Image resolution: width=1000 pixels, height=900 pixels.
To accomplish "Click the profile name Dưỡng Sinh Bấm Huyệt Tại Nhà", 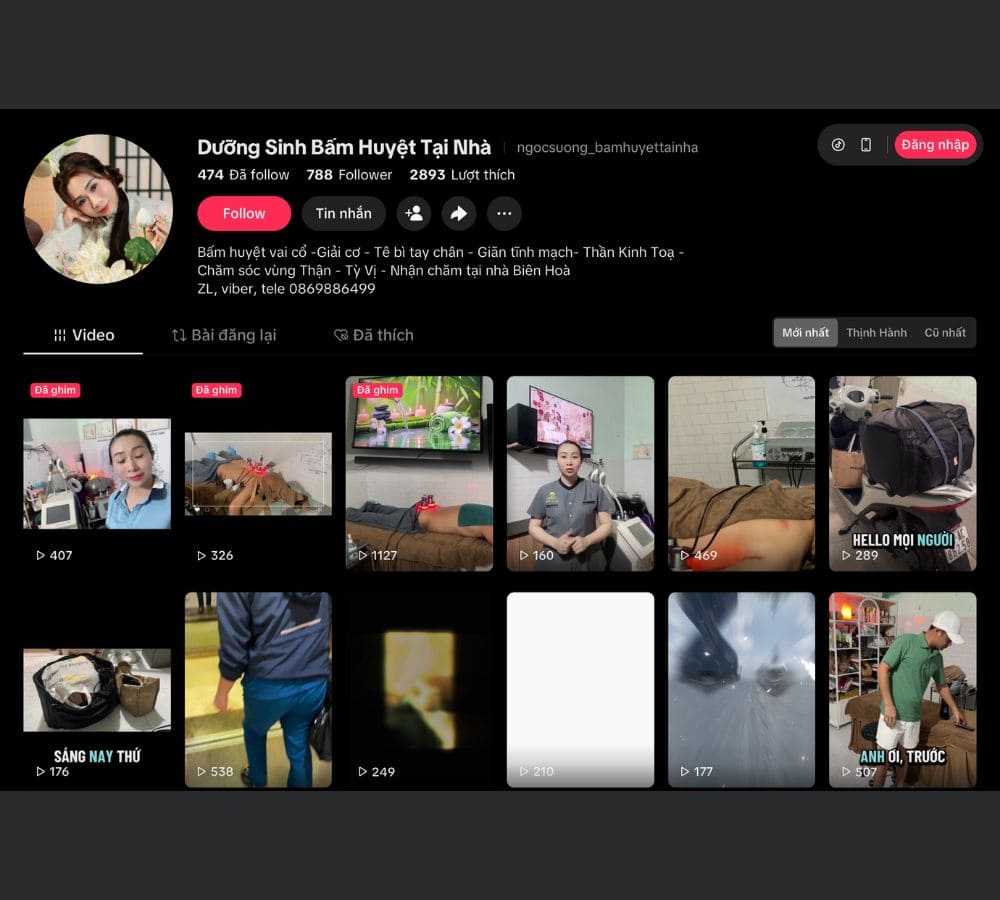I will pos(344,147).
